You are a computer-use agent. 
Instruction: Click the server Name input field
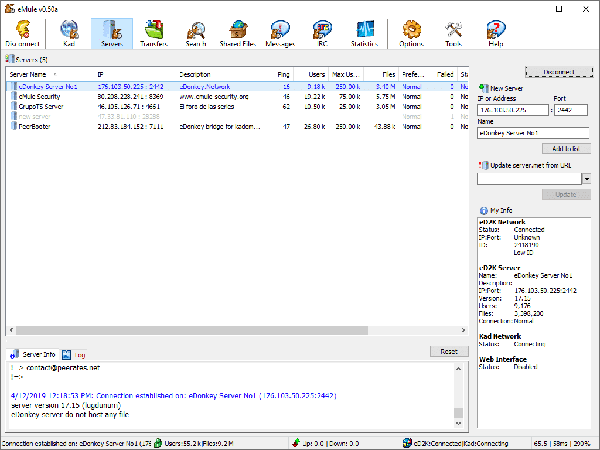pos(533,133)
